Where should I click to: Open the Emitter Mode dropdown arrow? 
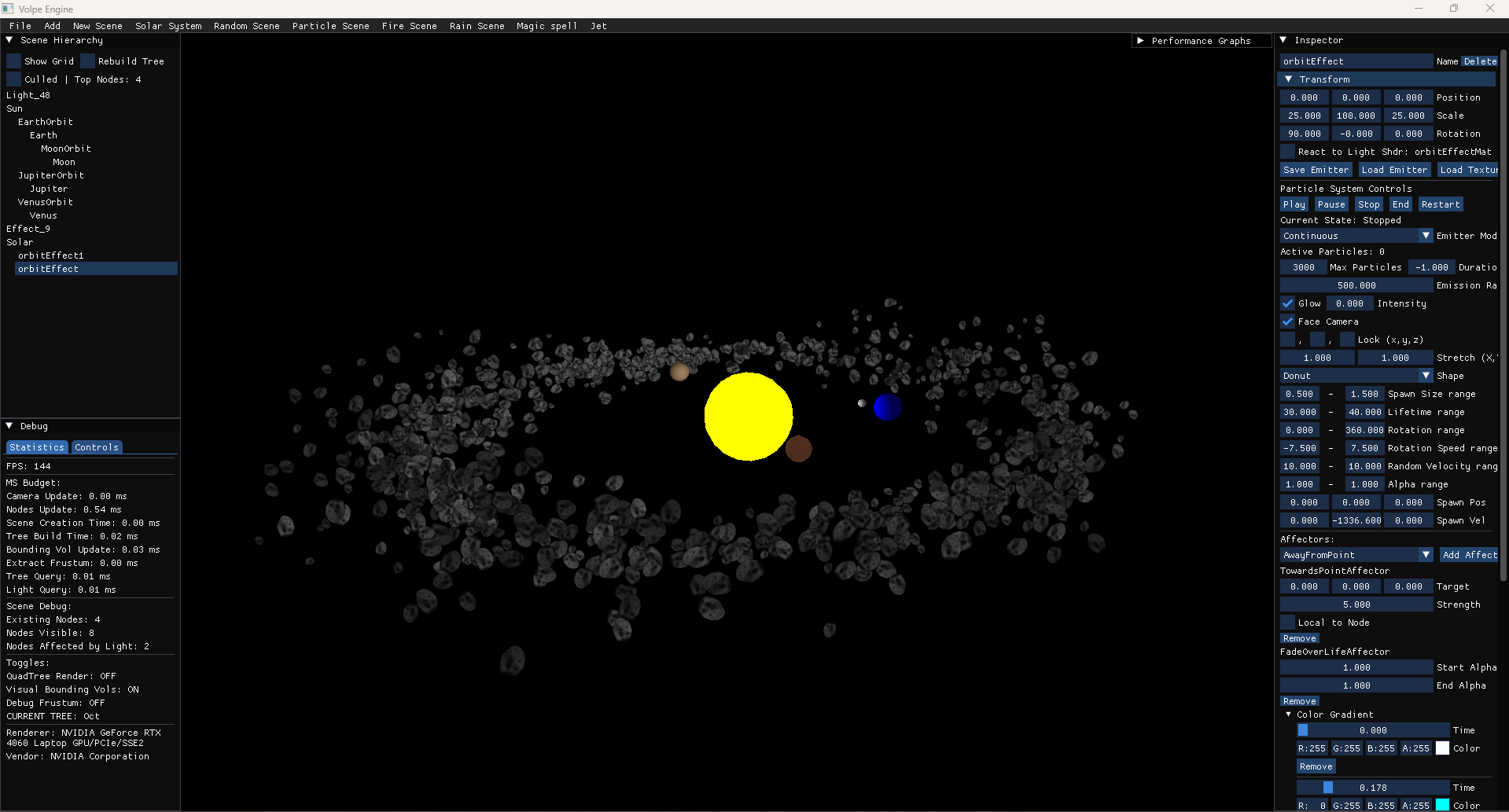click(x=1425, y=235)
